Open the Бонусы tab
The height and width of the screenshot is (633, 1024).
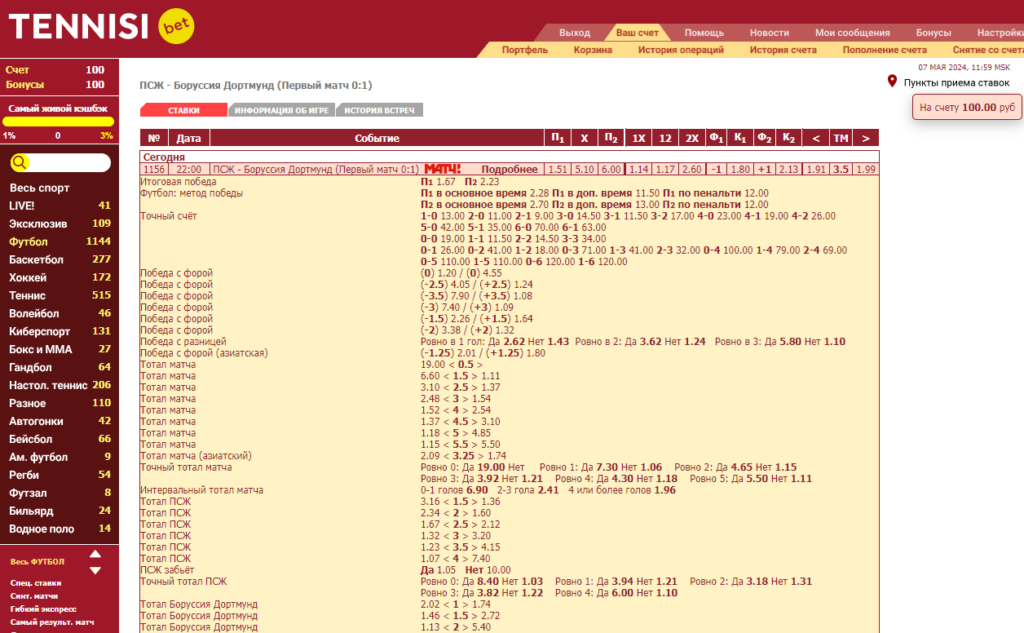click(x=933, y=33)
